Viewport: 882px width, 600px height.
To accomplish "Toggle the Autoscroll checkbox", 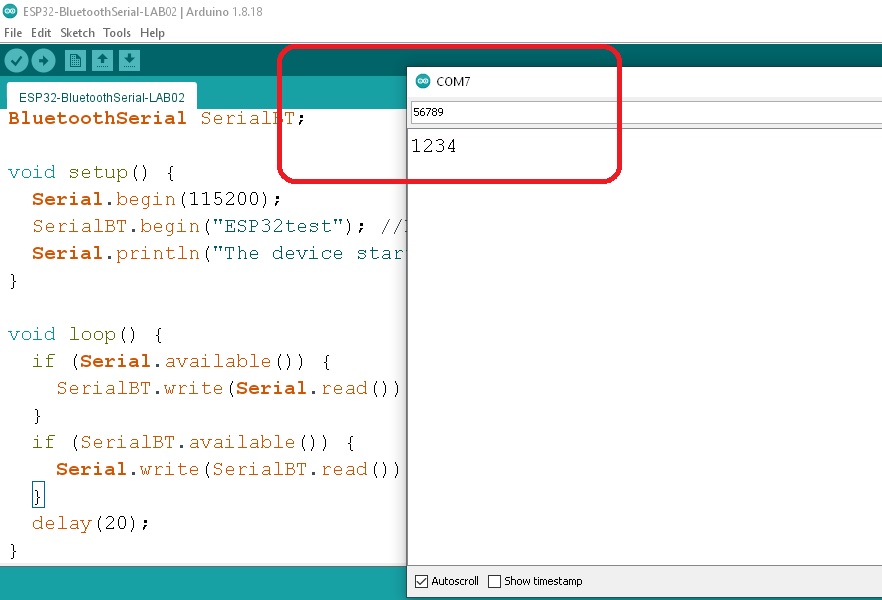I will [421, 581].
